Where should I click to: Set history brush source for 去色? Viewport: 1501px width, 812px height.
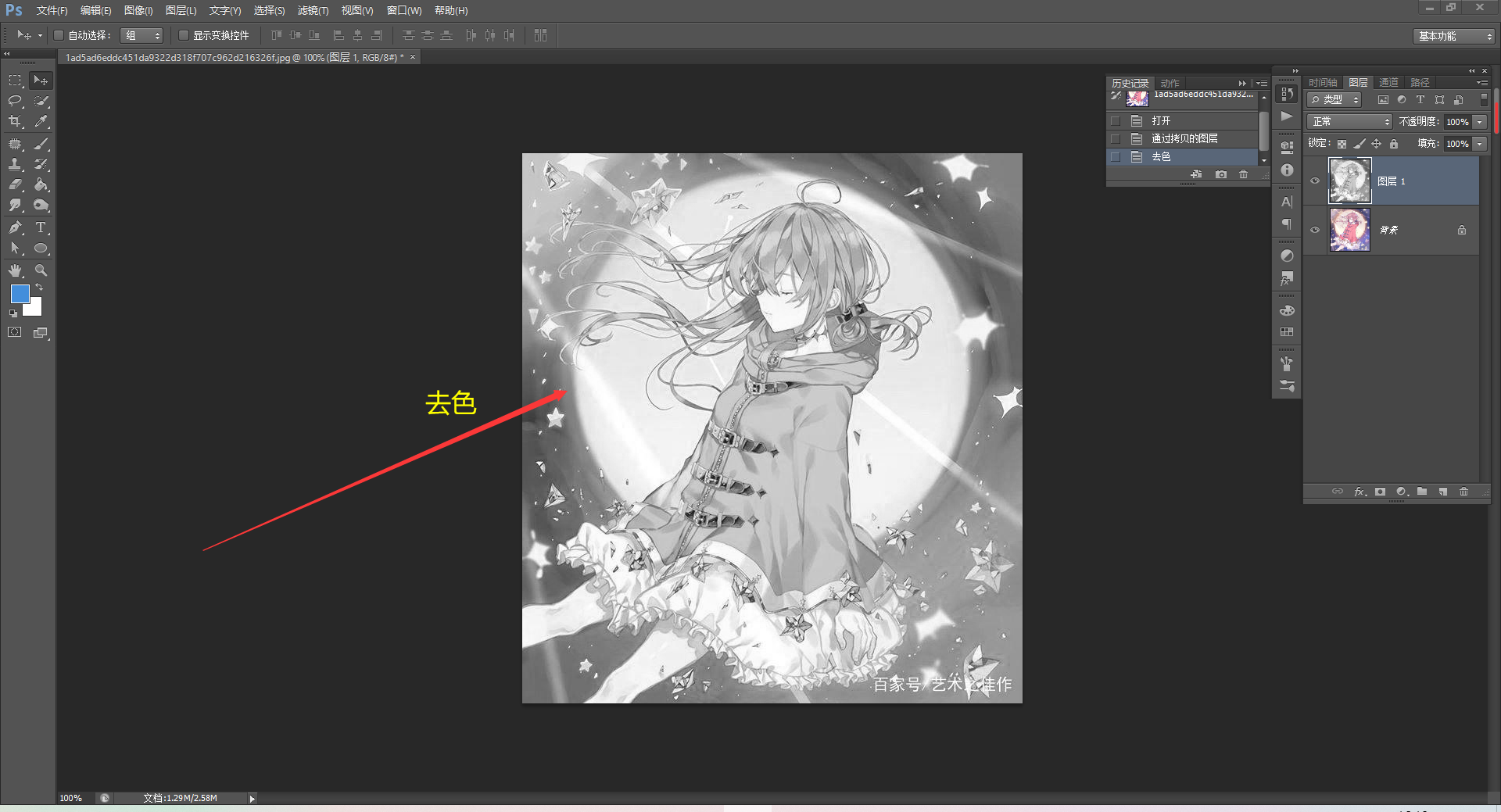1116,157
